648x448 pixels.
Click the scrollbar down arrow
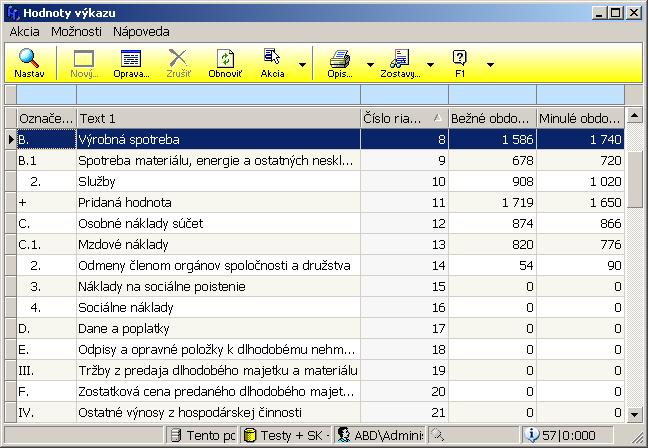pos(634,414)
